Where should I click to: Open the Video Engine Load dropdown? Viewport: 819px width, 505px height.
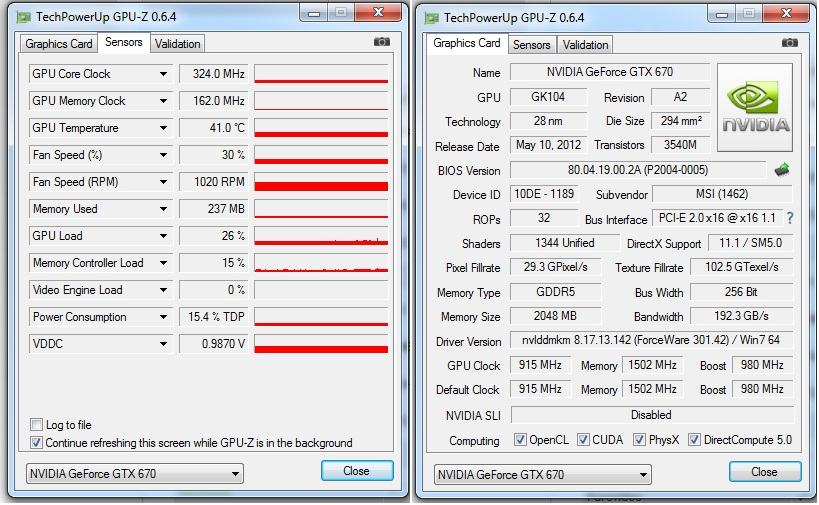click(x=163, y=290)
